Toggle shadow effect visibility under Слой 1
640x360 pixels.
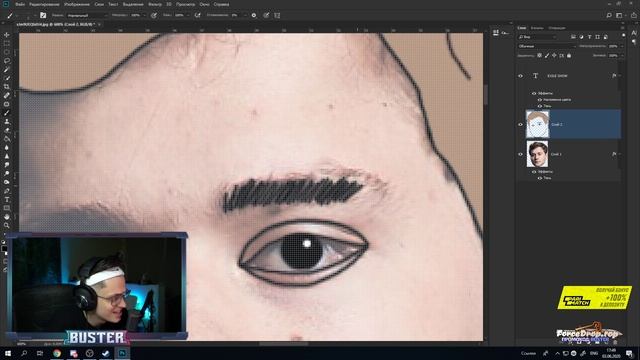point(540,178)
